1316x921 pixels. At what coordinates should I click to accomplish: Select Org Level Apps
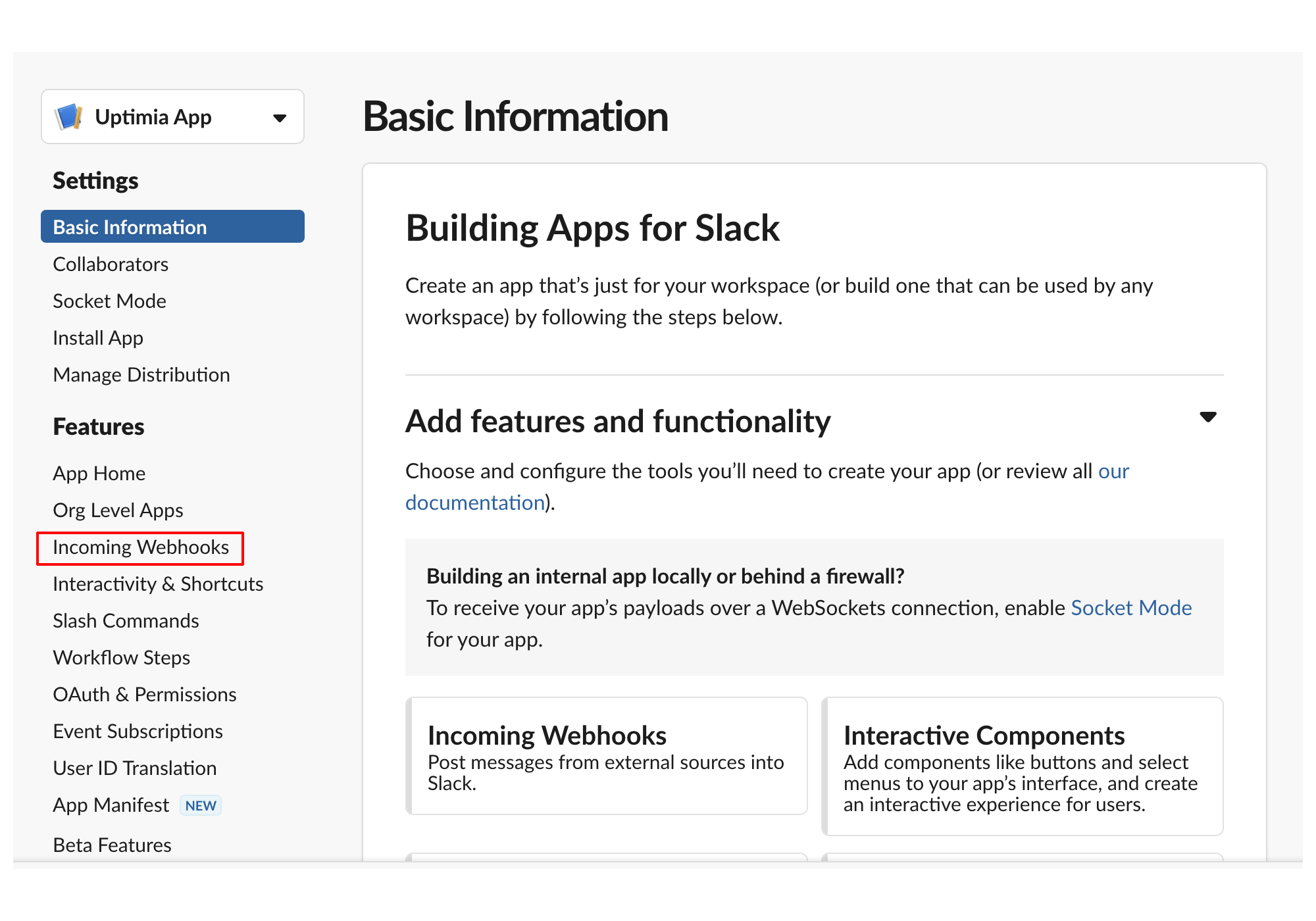[118, 510]
